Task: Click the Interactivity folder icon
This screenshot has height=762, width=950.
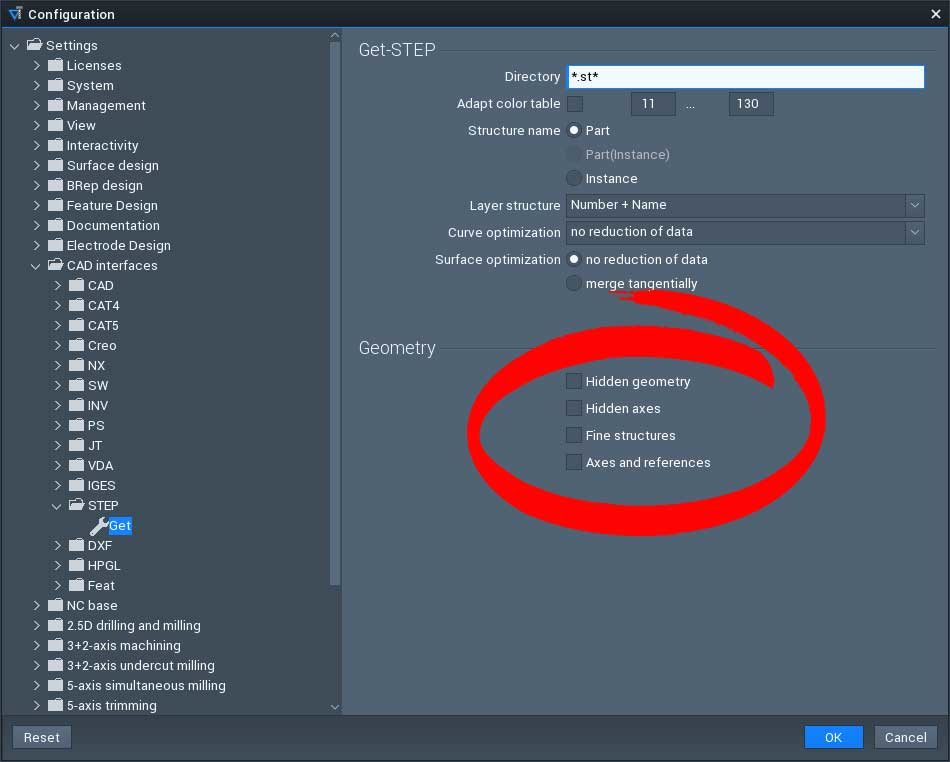Action: coord(55,145)
